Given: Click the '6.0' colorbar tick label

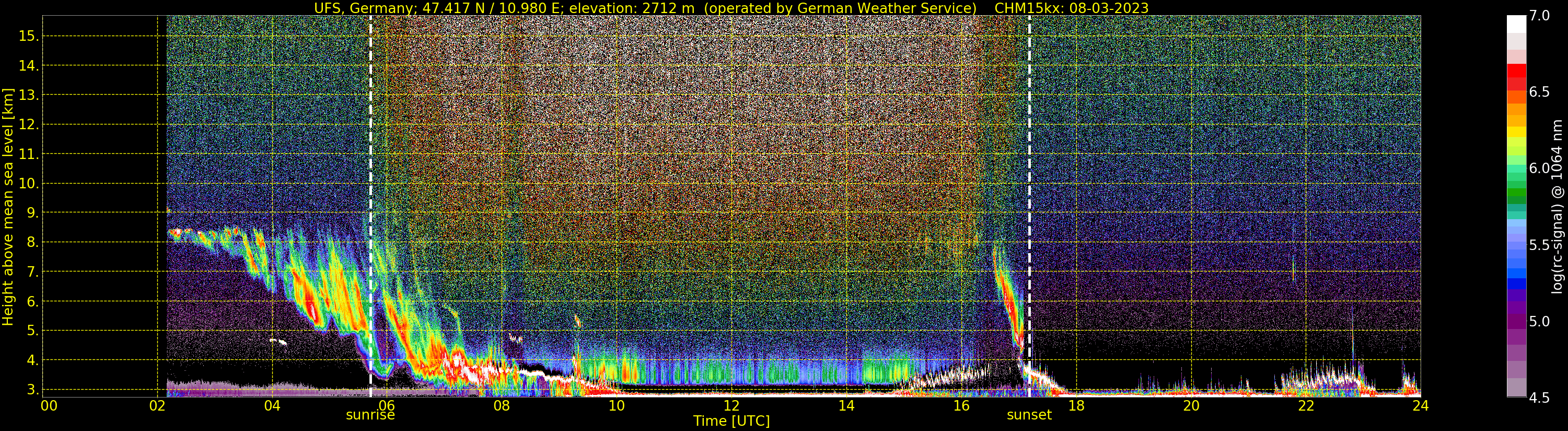Looking at the screenshot, I should pyautogui.click(x=1539, y=168).
